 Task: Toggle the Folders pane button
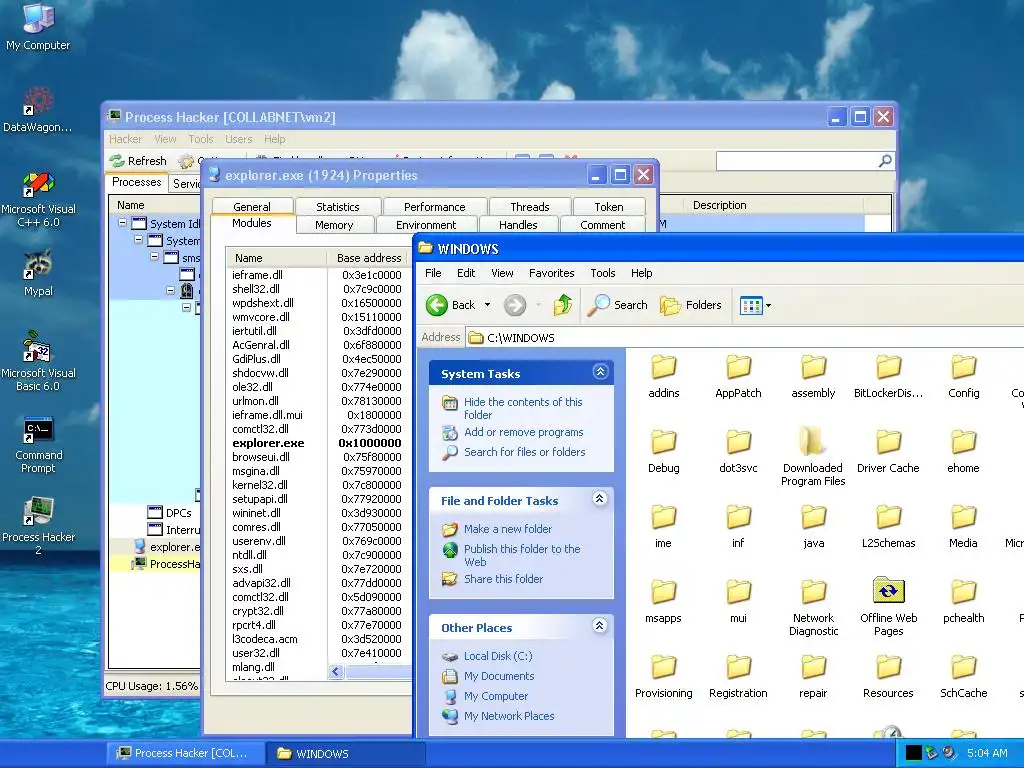click(690, 305)
